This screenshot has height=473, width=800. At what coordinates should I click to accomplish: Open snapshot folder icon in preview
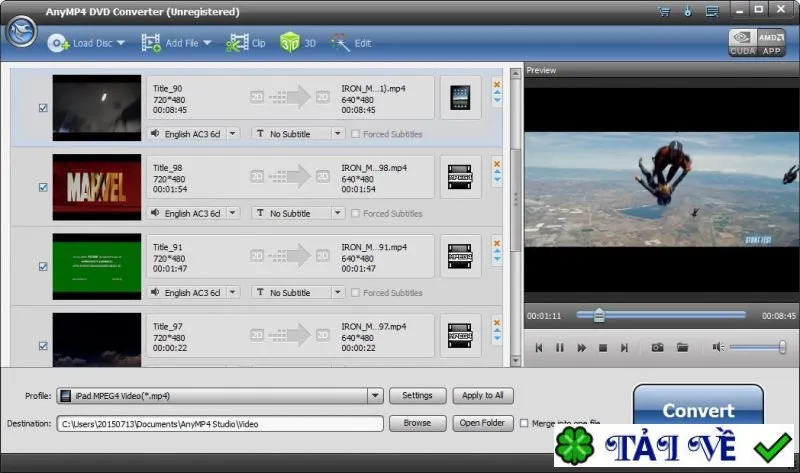682,348
